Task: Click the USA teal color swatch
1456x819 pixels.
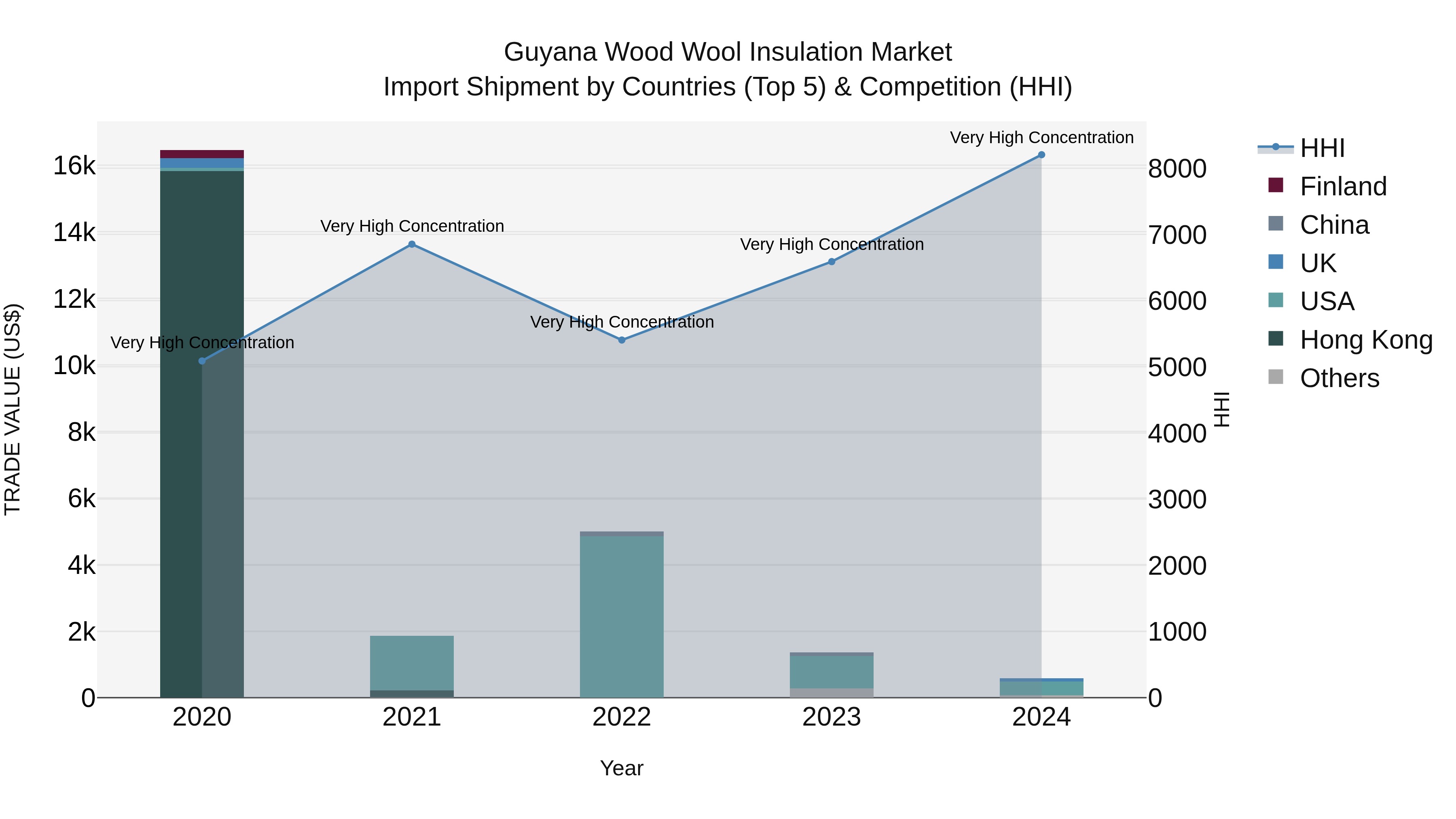Action: [1276, 300]
